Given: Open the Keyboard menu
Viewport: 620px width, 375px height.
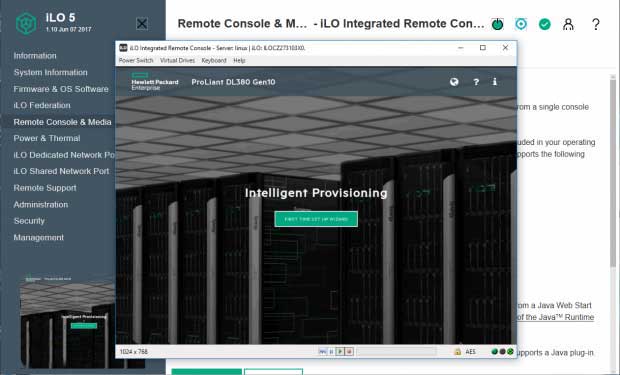Looking at the screenshot, I should 214,61.
